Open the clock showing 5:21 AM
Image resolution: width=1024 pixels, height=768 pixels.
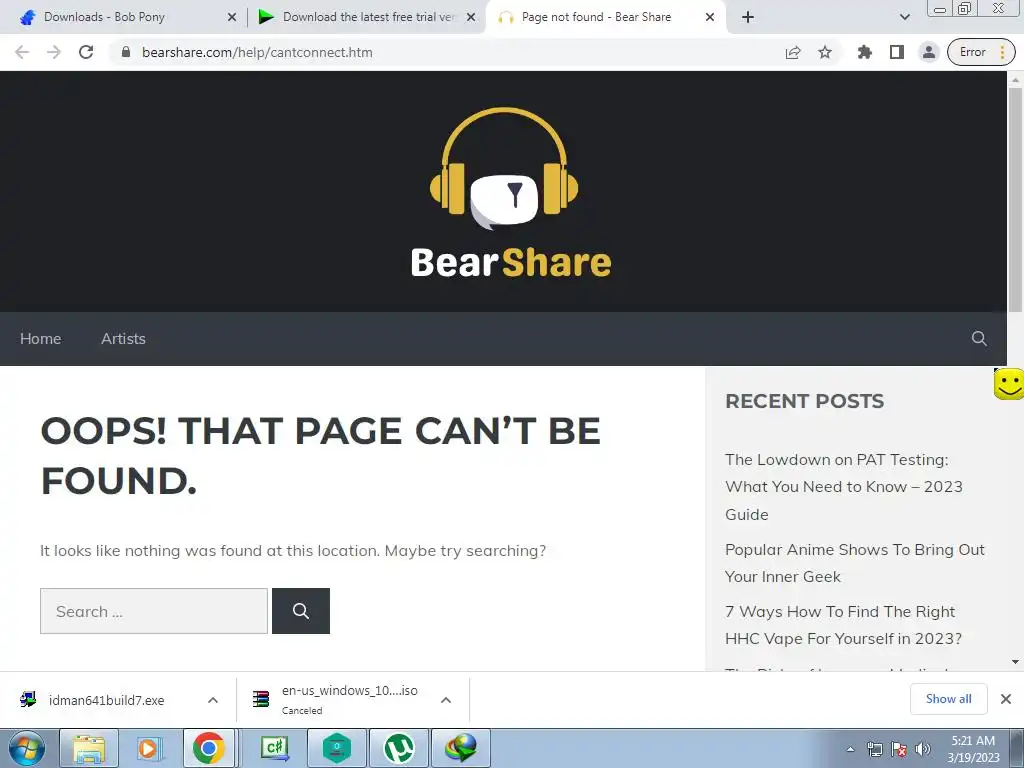pos(973,749)
